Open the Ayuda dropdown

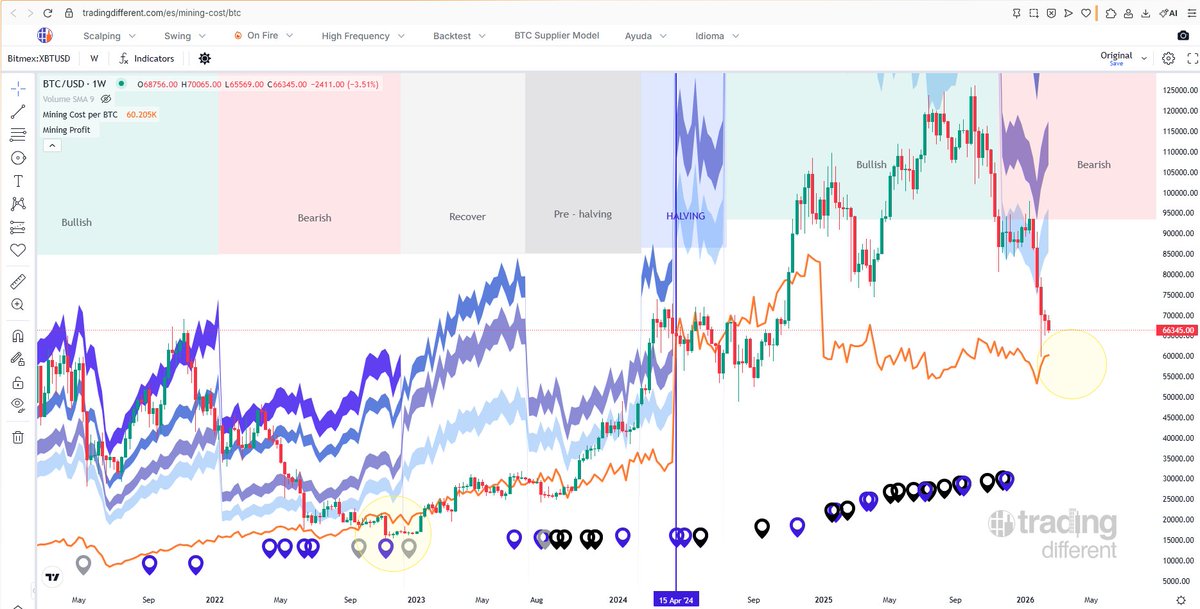coord(645,35)
